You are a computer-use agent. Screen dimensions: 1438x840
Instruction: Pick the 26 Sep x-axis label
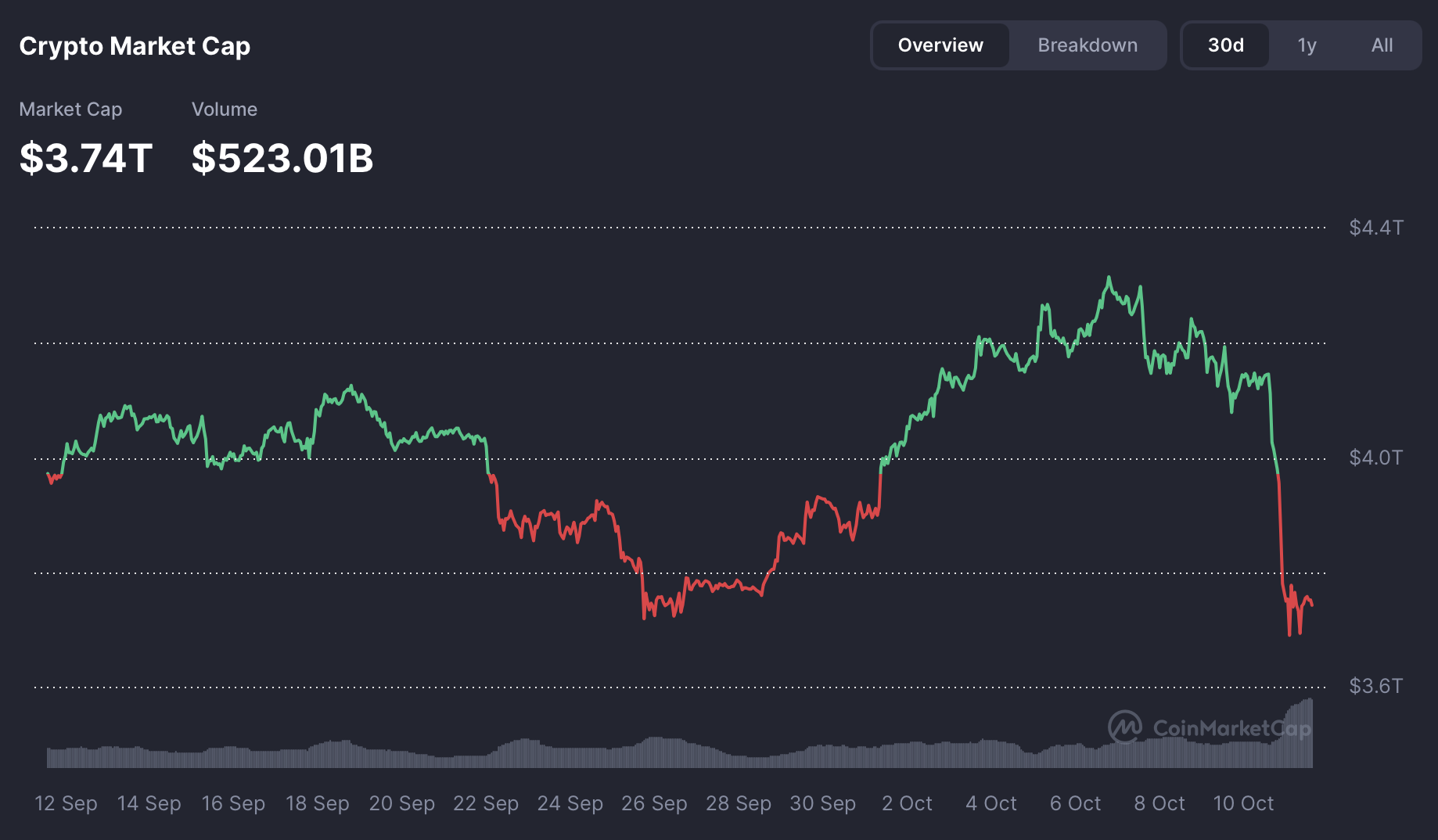coord(654,803)
